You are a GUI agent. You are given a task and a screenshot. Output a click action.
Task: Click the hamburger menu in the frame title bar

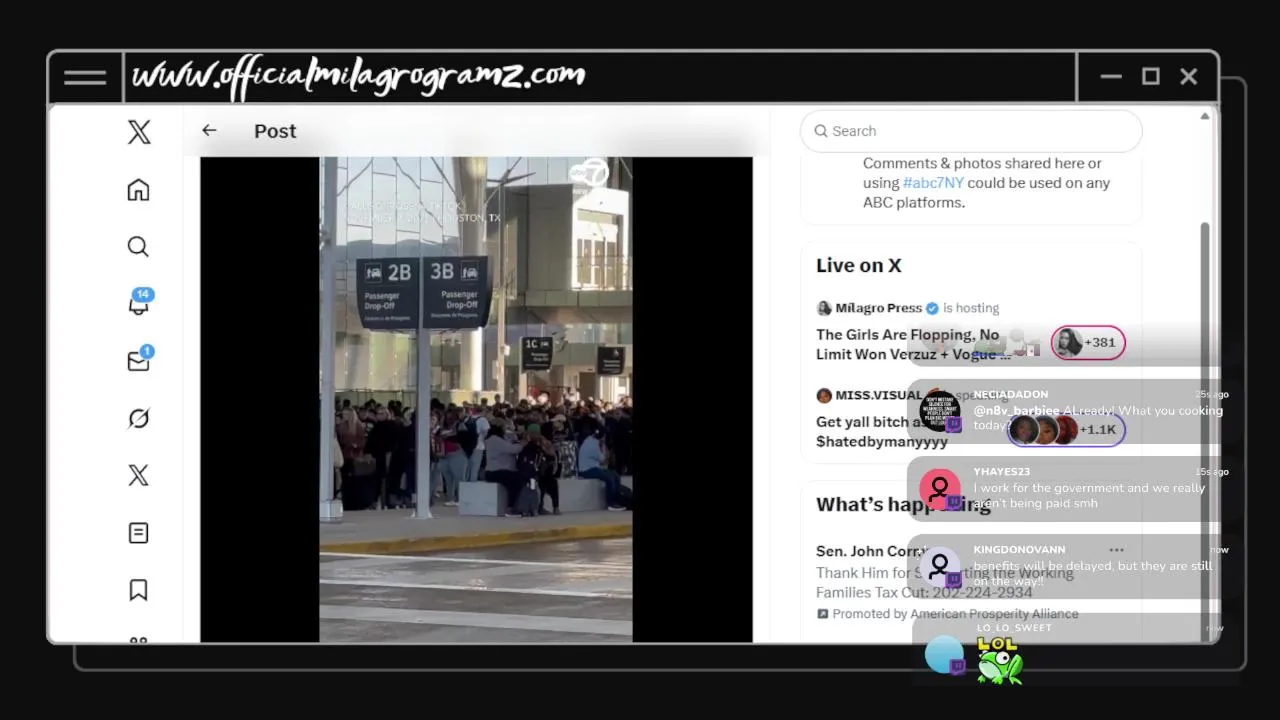[x=85, y=77]
